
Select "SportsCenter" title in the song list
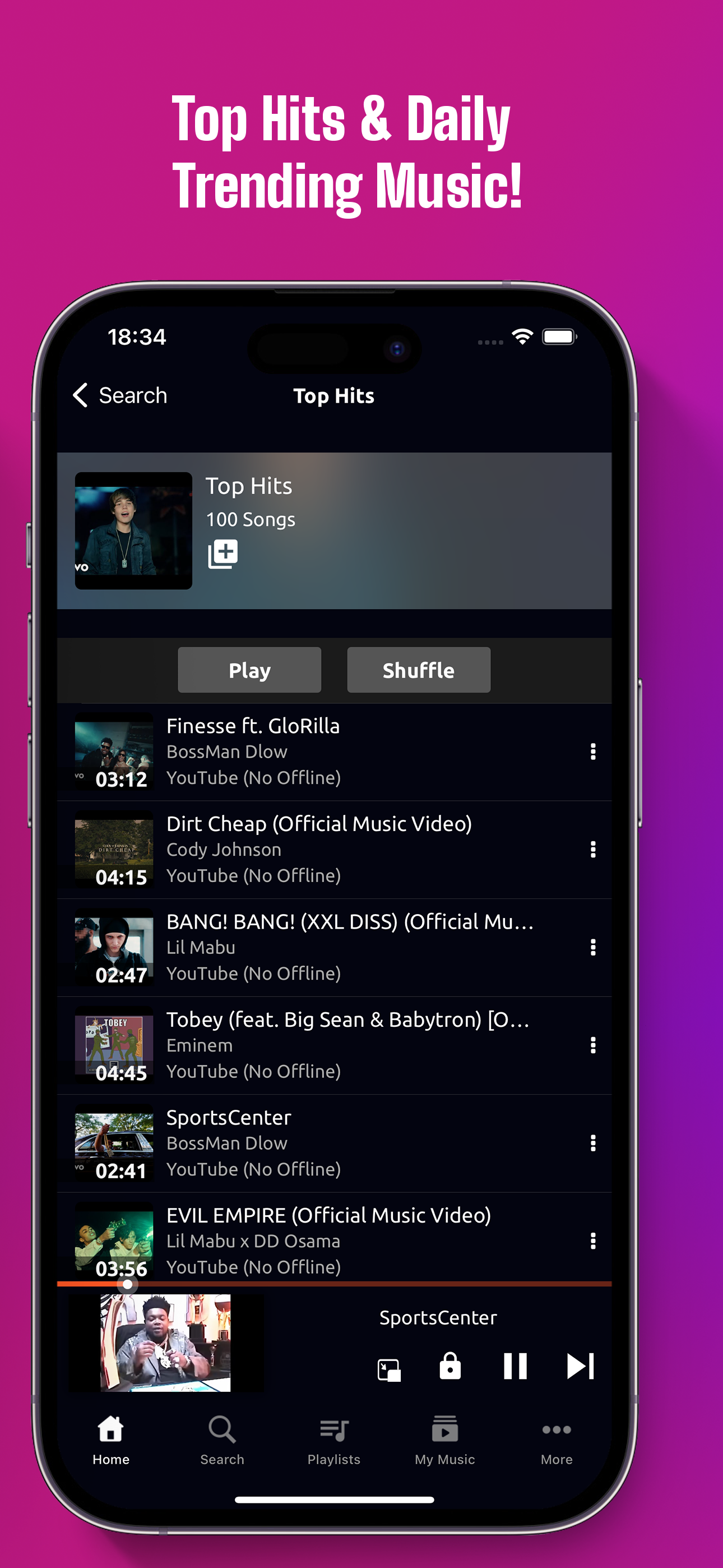229,1118
